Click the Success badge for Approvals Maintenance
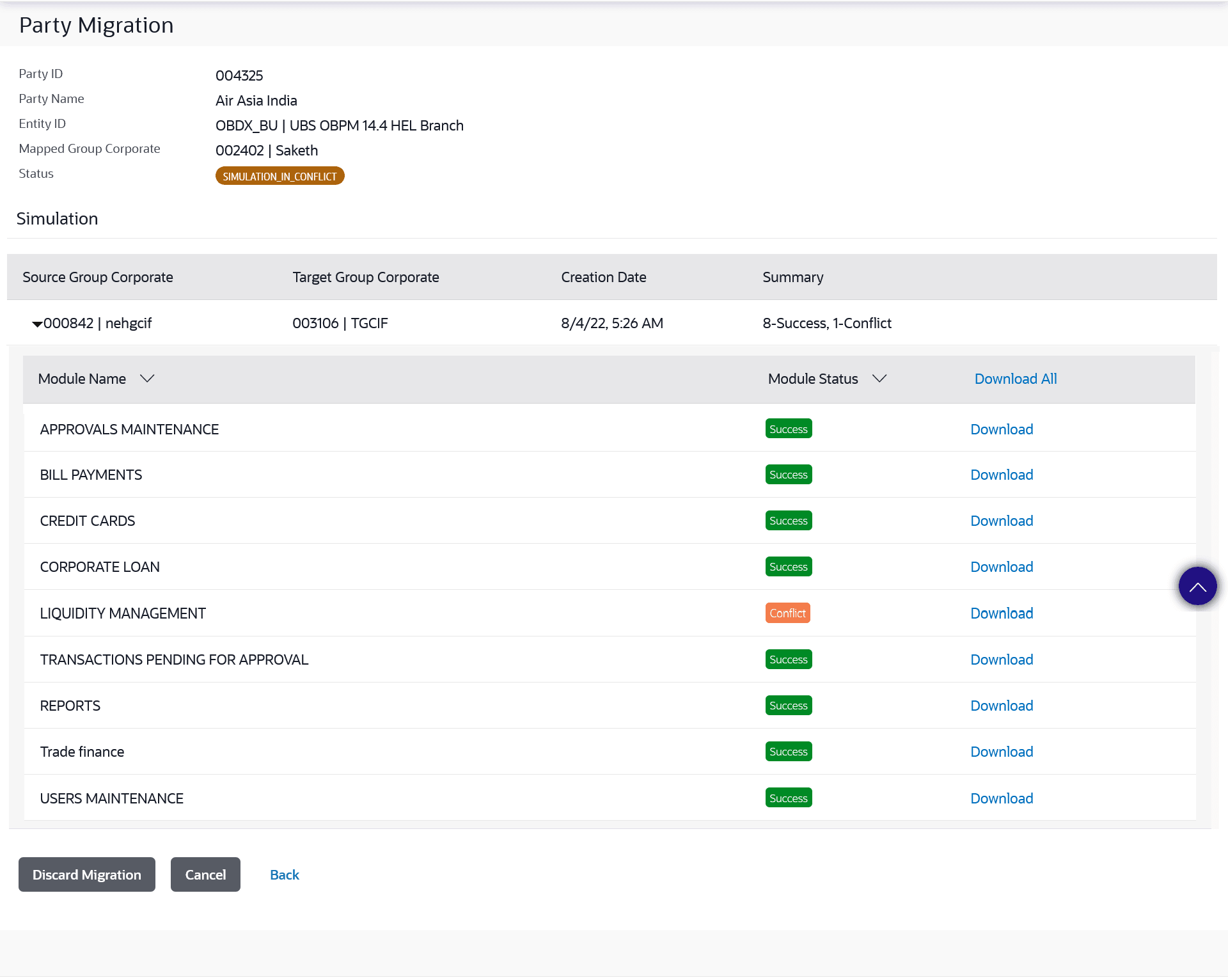 788,429
